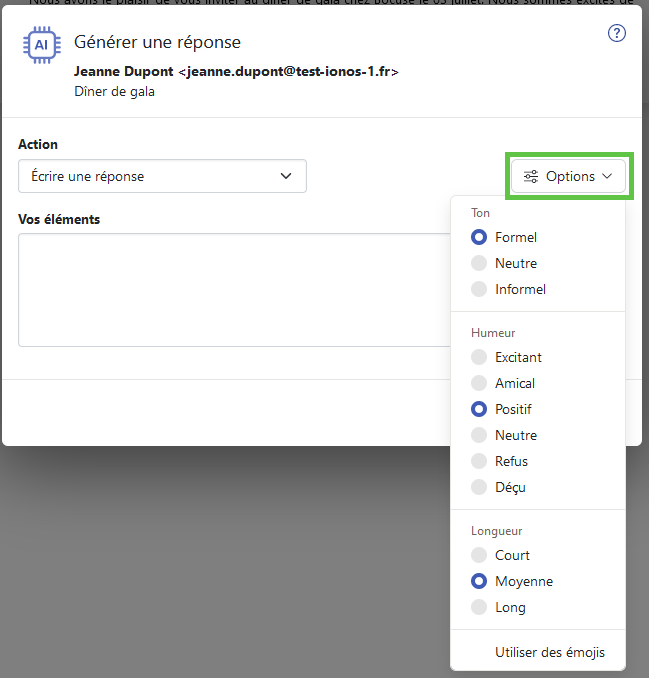The image size is (649, 678).
Task: Choose Amical under Humeur
Action: click(x=479, y=383)
